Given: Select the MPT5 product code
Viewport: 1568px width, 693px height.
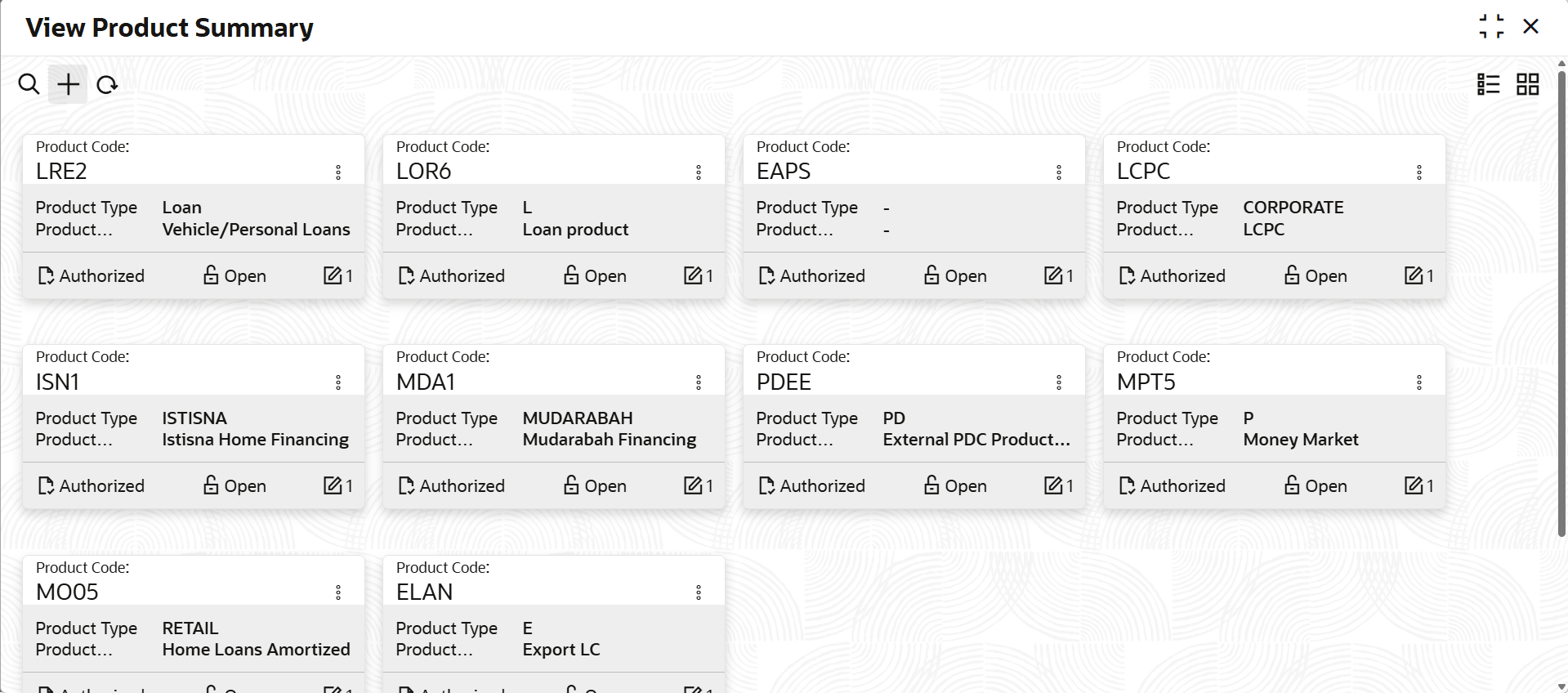Looking at the screenshot, I should coord(1146,382).
